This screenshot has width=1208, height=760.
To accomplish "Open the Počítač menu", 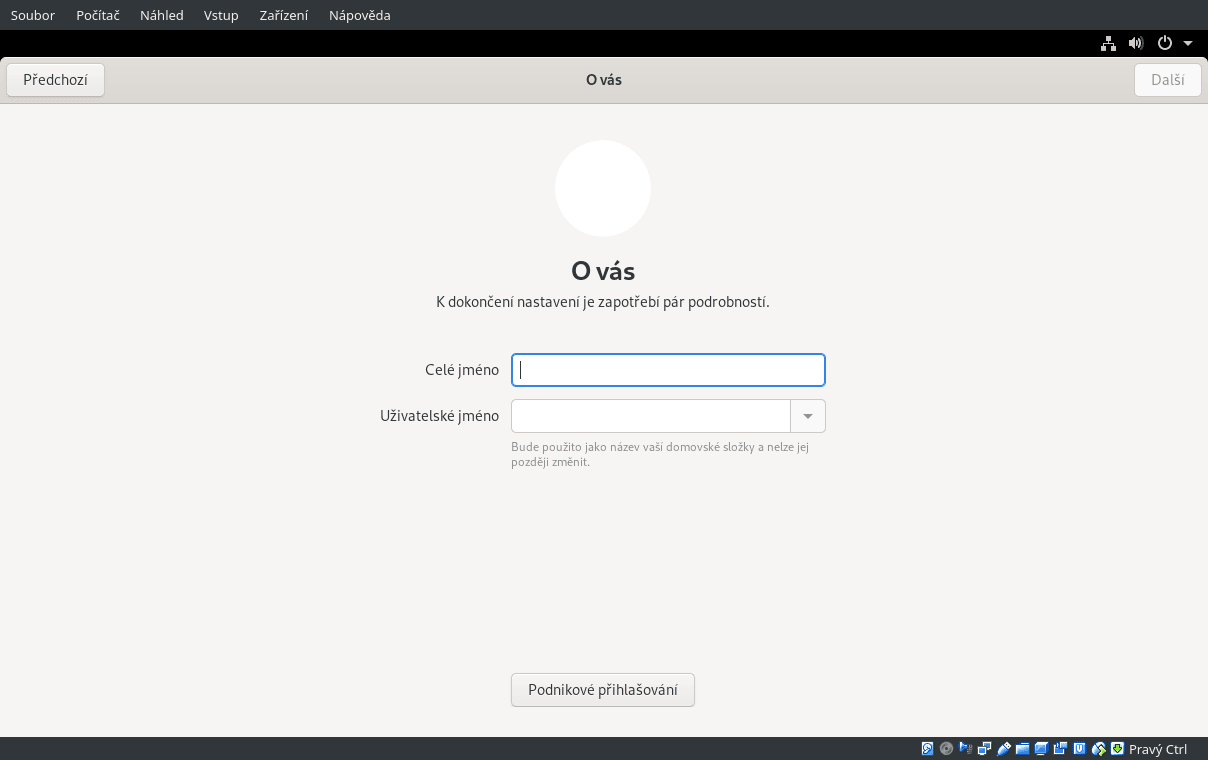I will [x=98, y=15].
